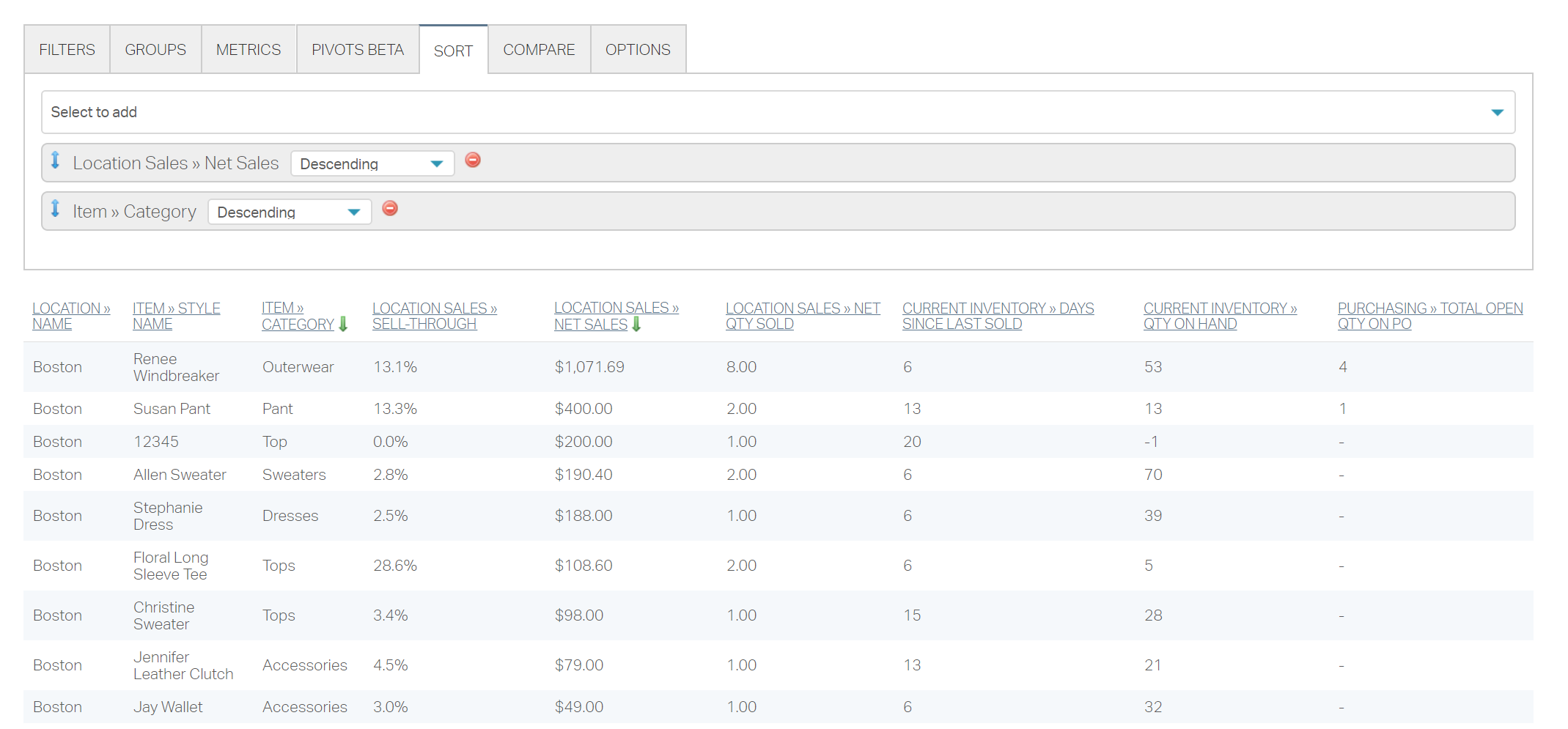1568x729 pixels.
Task: Click the CURRENT INVENTORY » QTY ON HAND header
Action: click(1219, 315)
